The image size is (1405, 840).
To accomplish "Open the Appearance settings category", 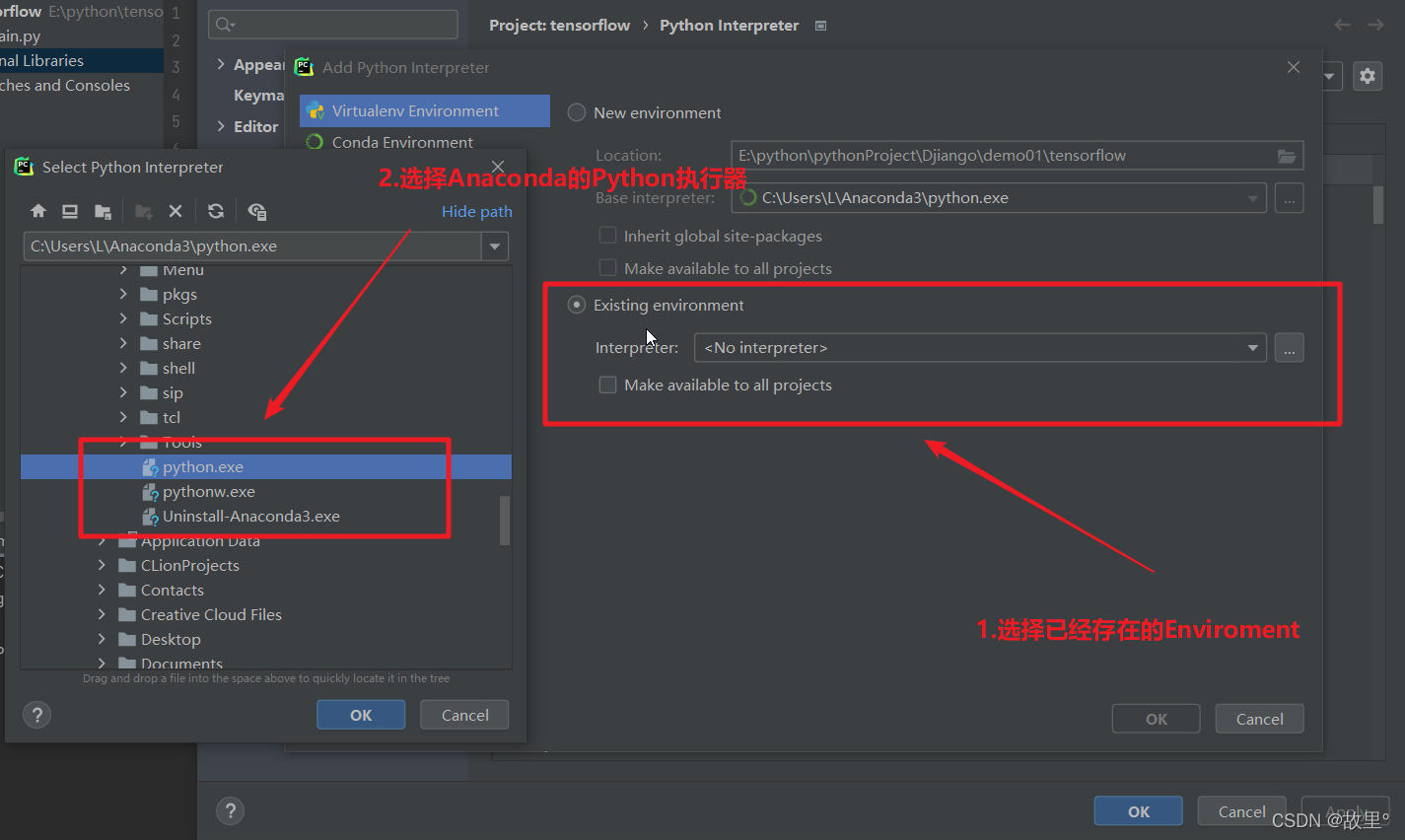I will click(258, 65).
